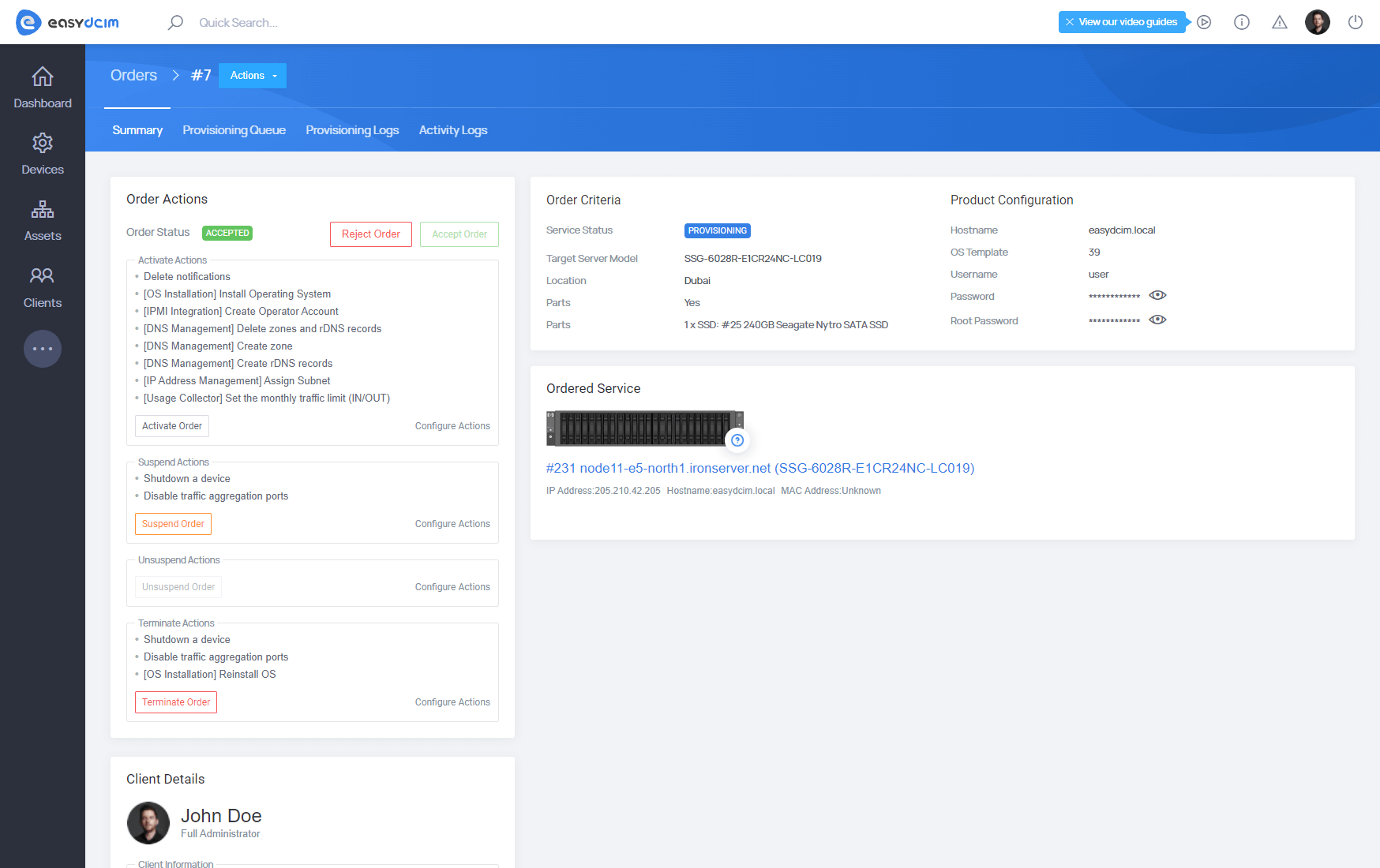Open the user avatar menu in header
The image size is (1380, 868).
pyautogui.click(x=1318, y=22)
